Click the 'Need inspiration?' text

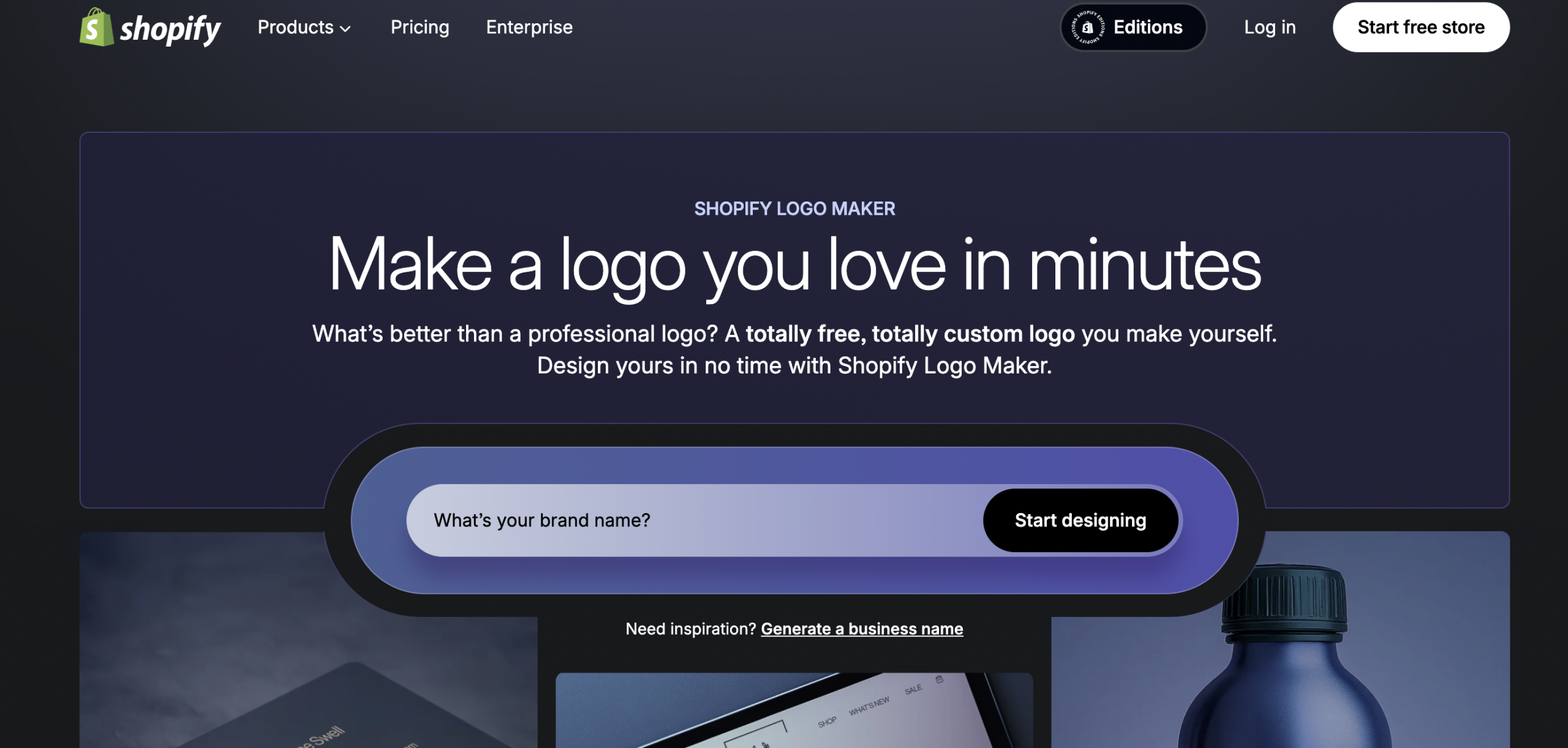(x=691, y=629)
